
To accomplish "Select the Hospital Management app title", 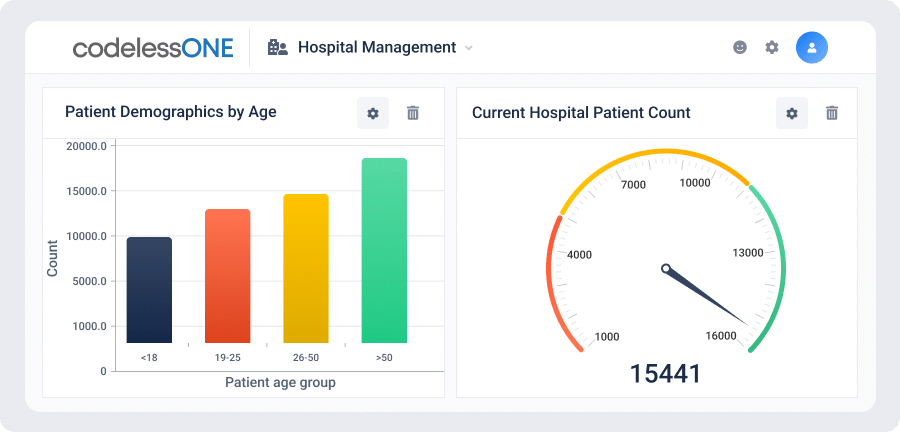I will click(377, 47).
